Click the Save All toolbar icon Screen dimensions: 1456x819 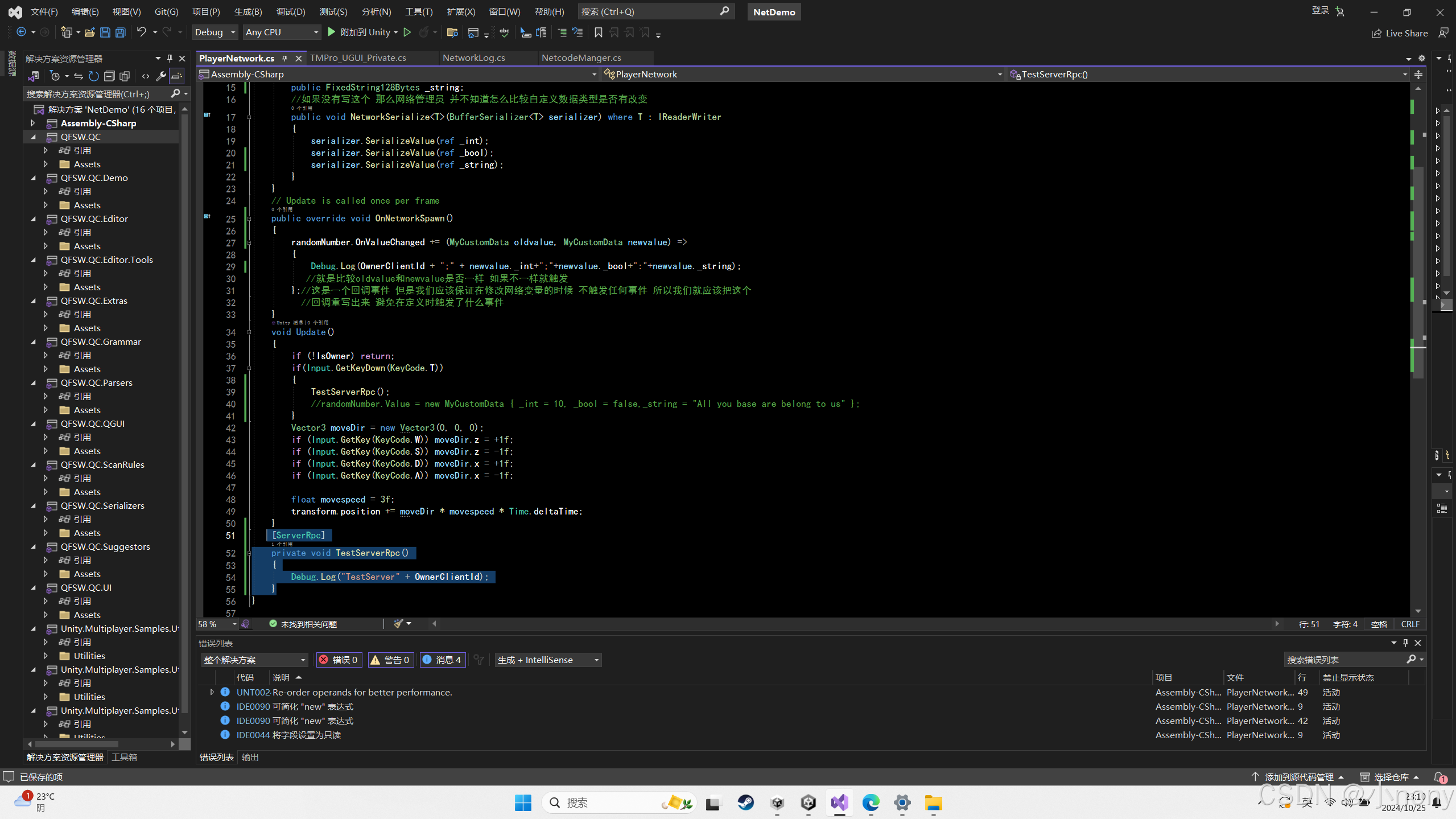[120, 32]
